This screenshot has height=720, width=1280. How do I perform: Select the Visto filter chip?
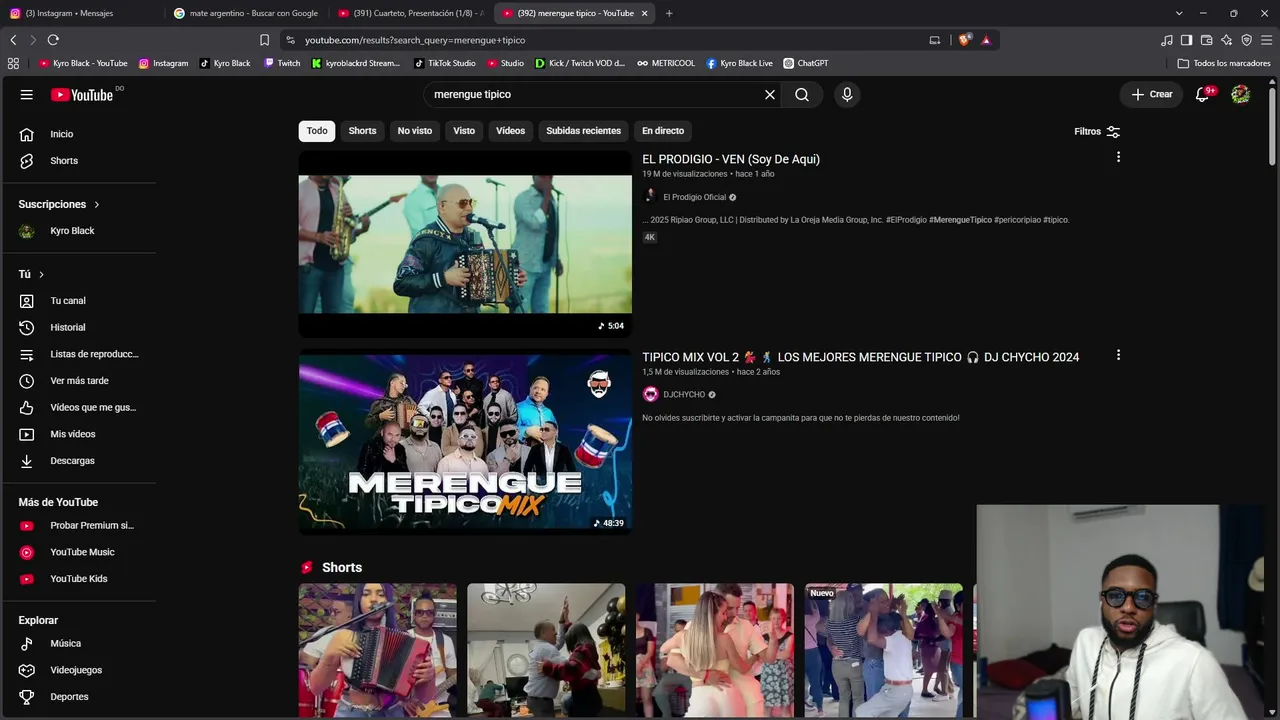tap(464, 131)
